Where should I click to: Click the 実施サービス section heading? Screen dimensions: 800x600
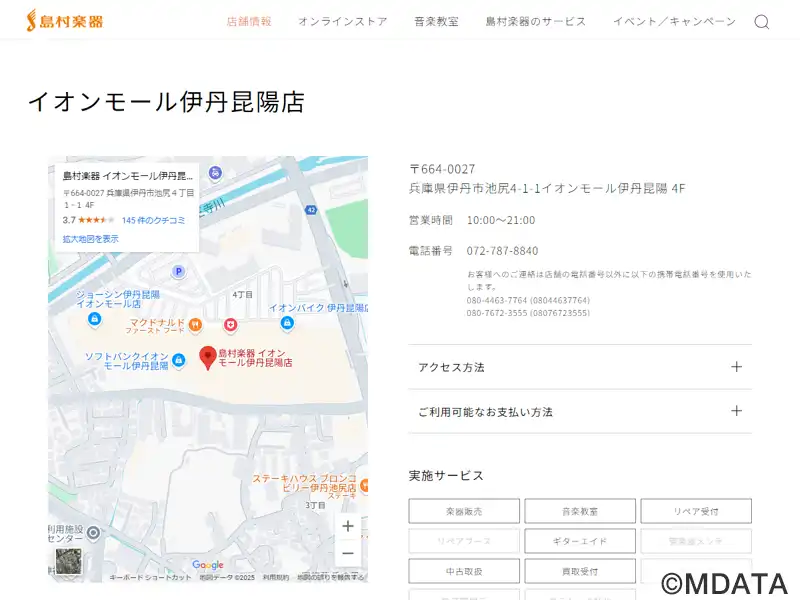click(x=446, y=476)
